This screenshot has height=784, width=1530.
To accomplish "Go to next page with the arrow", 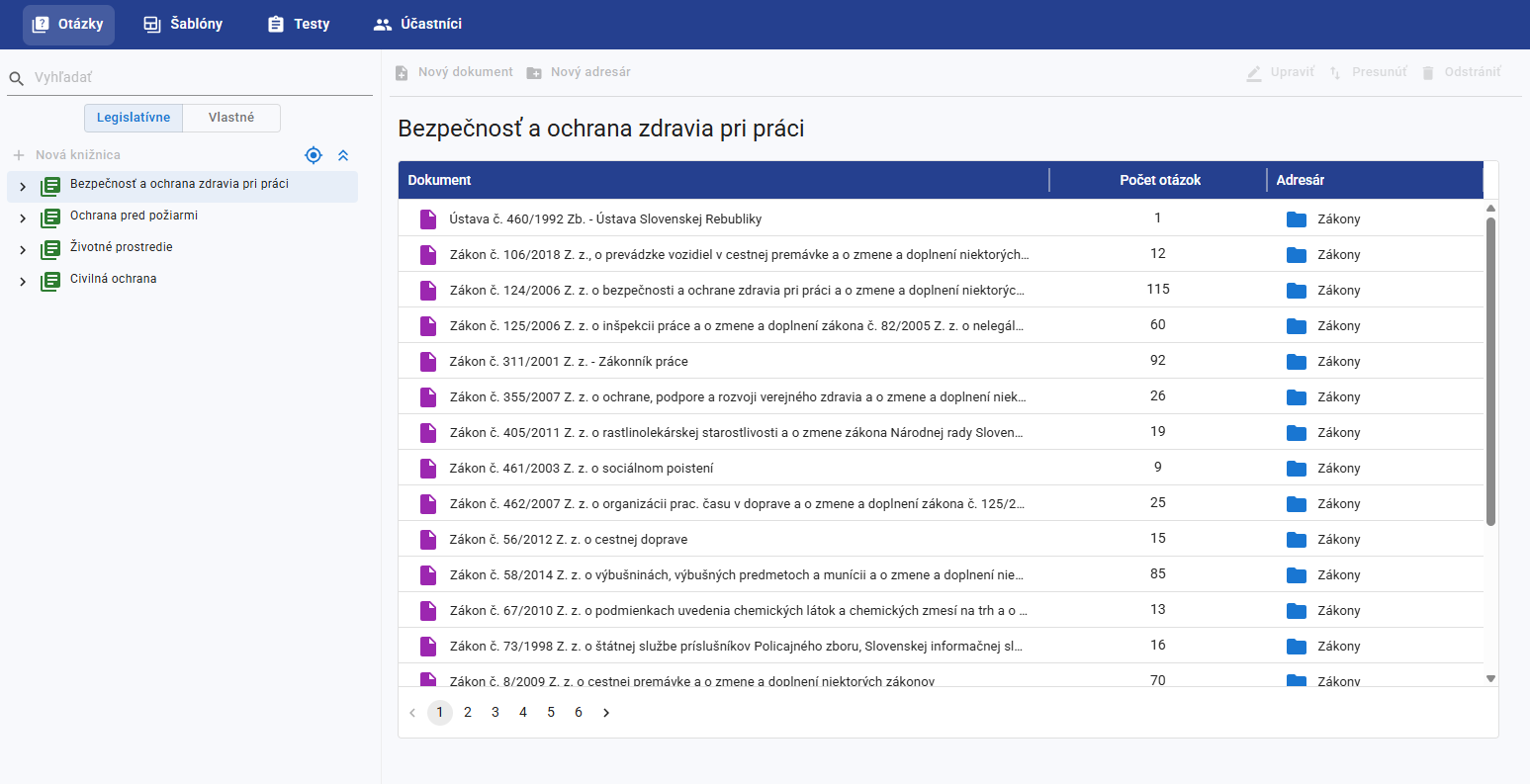I will (606, 713).
